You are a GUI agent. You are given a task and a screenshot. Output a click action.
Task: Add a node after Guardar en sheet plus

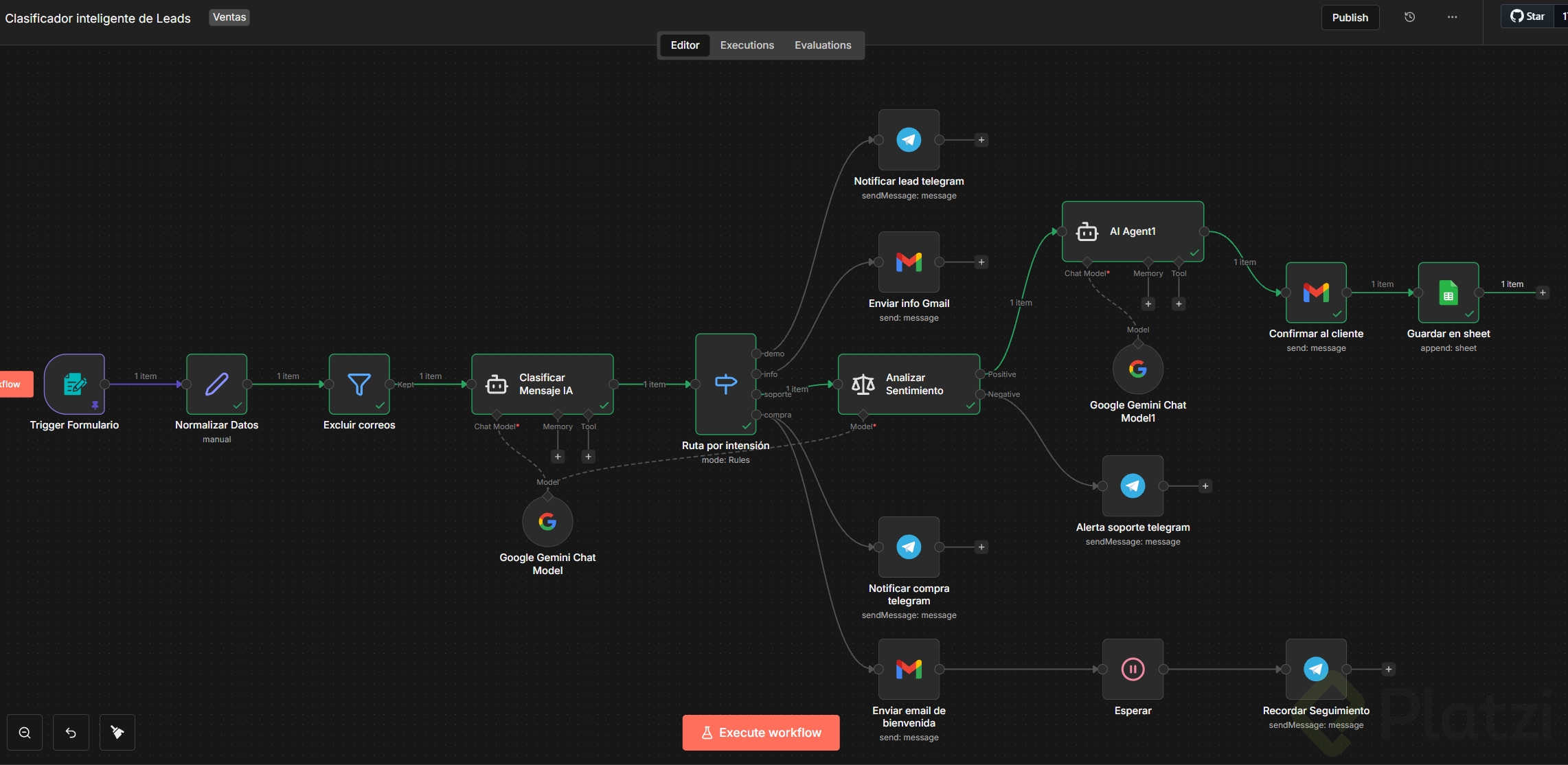[x=1543, y=293]
